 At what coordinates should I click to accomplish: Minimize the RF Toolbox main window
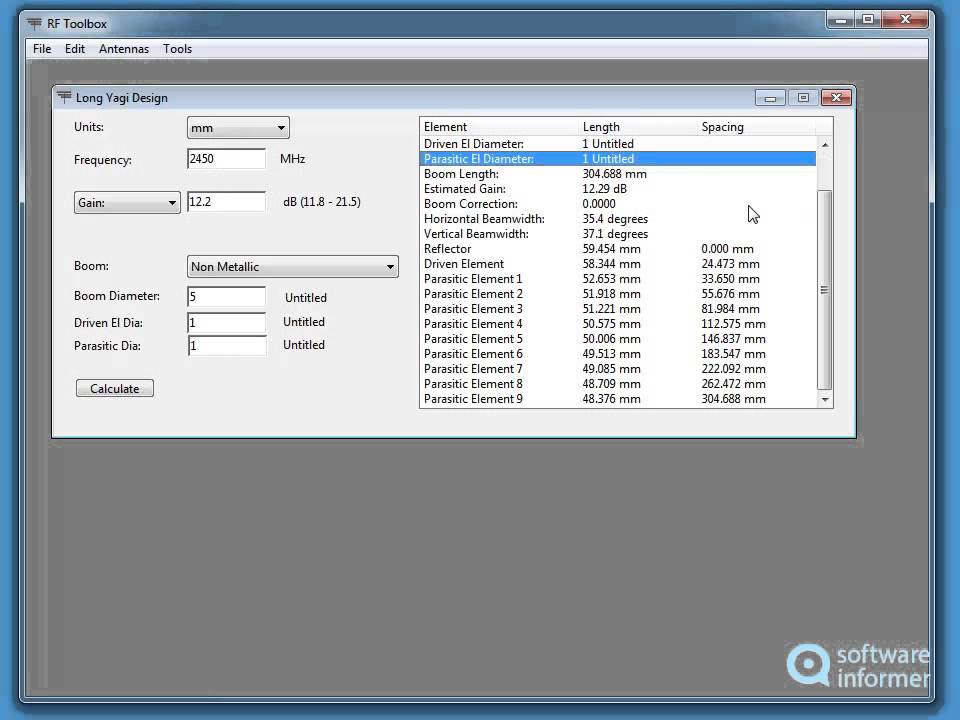click(x=841, y=20)
